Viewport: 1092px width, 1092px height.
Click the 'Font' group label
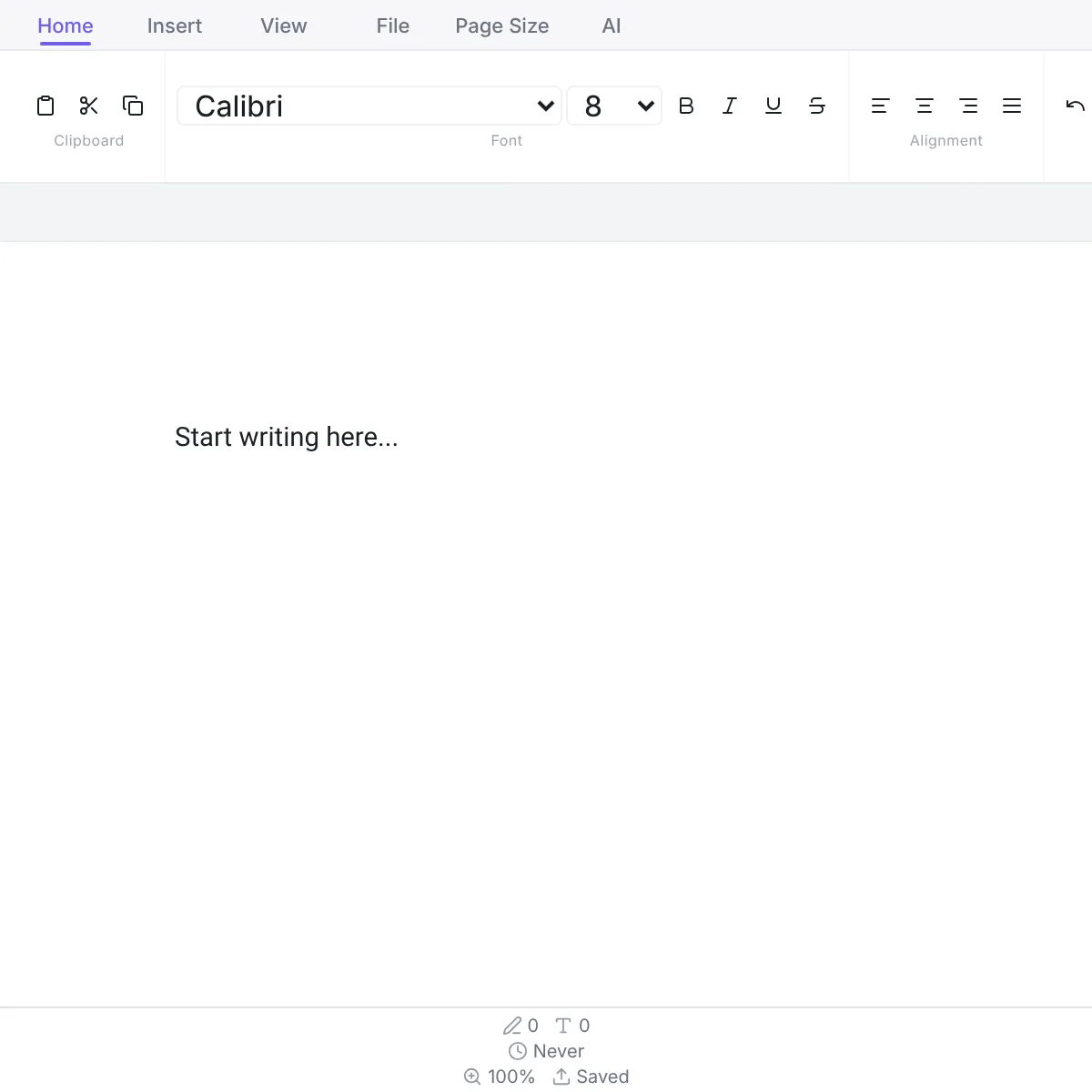click(x=507, y=140)
